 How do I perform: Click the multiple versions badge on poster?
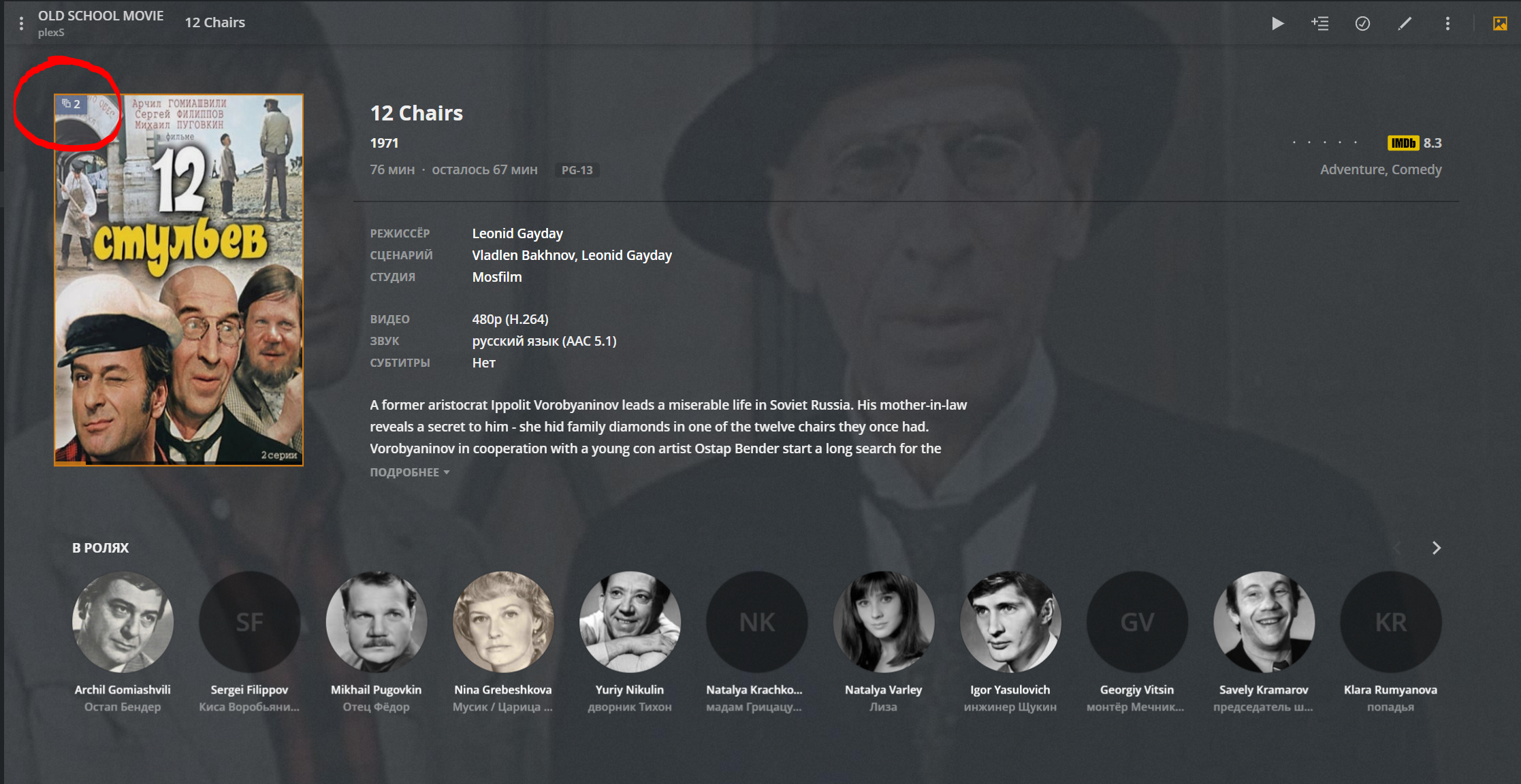coord(71,103)
